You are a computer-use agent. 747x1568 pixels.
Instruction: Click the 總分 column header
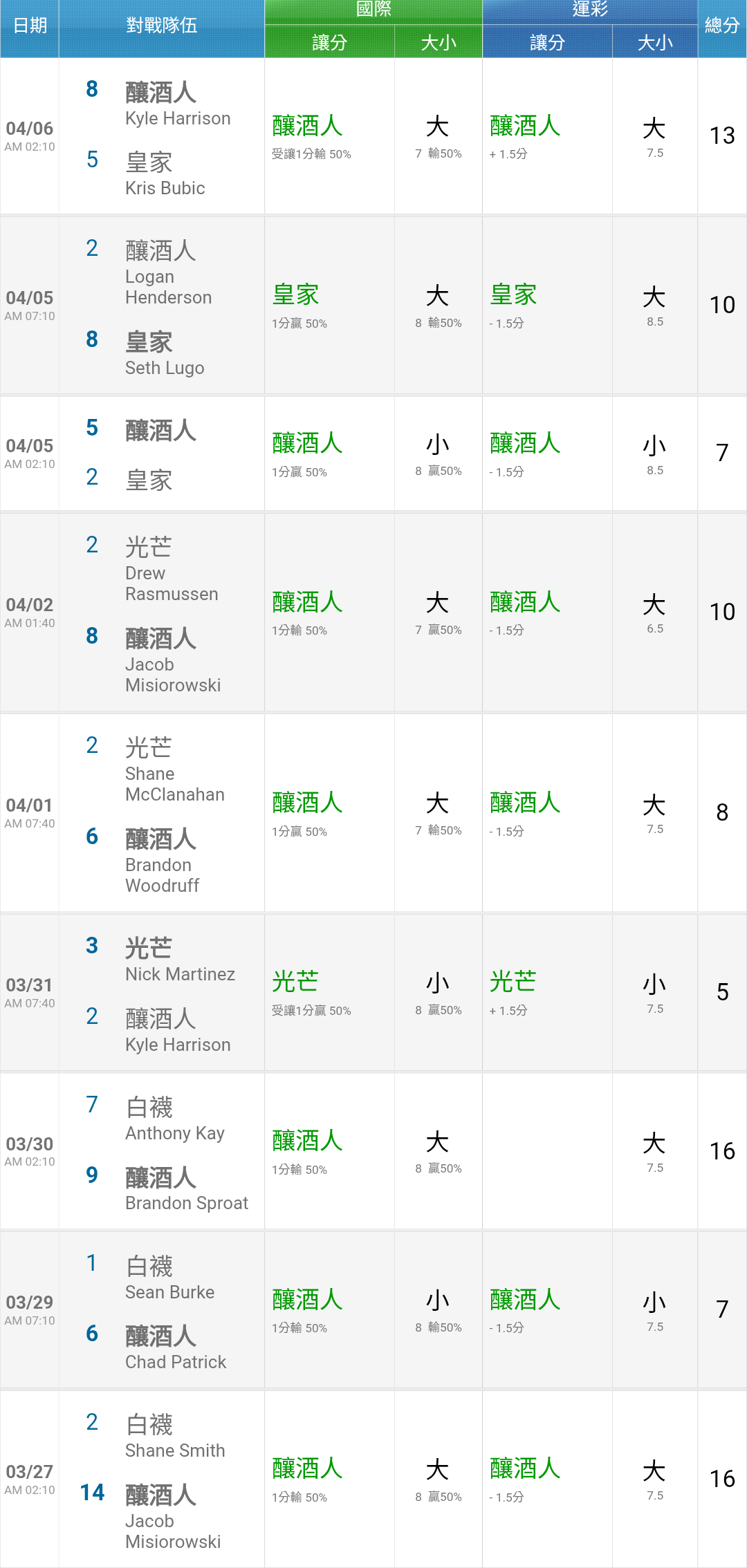point(722,26)
